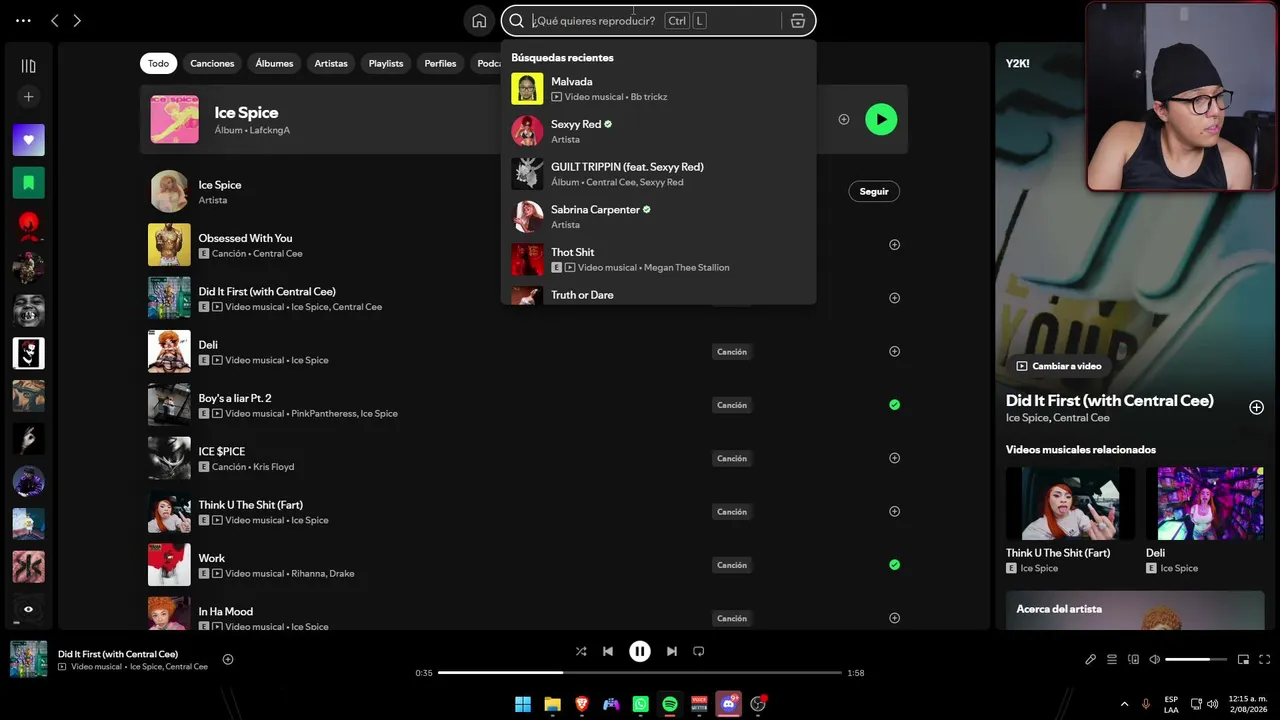Open Y2K! header in right panel
Screen dimensions: 1280x720
[1018, 63]
